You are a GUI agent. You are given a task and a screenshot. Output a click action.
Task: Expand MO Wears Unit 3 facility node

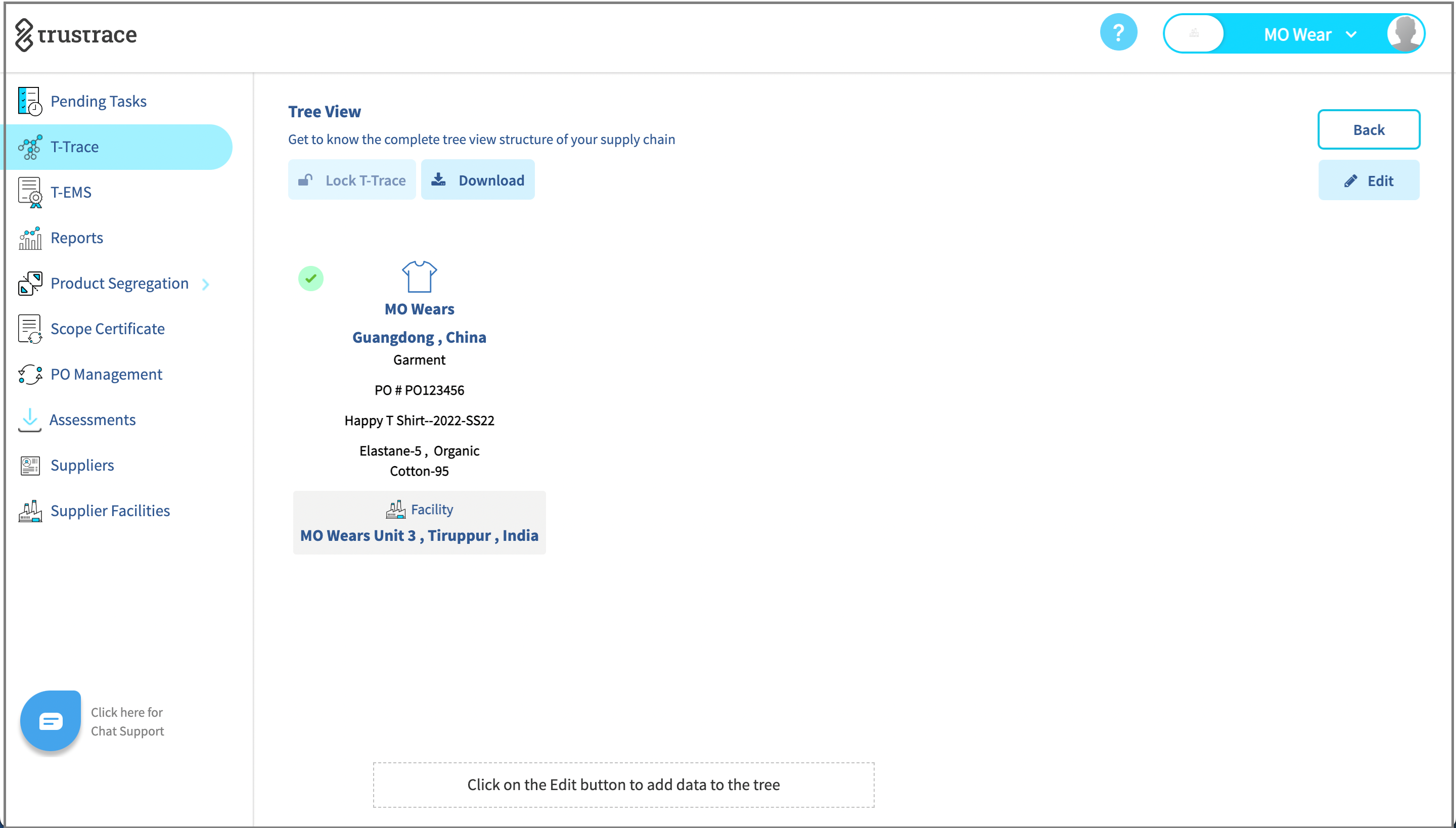(x=419, y=535)
